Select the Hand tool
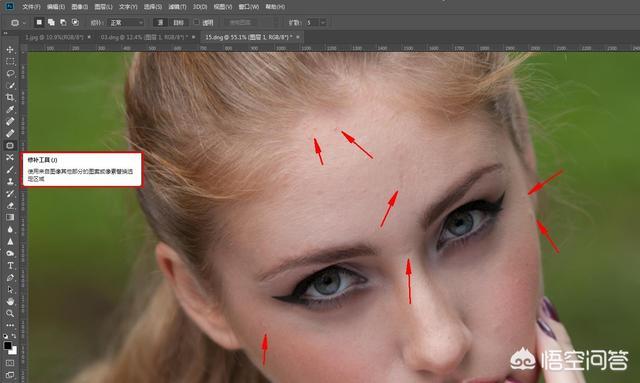This screenshot has width=640, height=383. pos(10,301)
